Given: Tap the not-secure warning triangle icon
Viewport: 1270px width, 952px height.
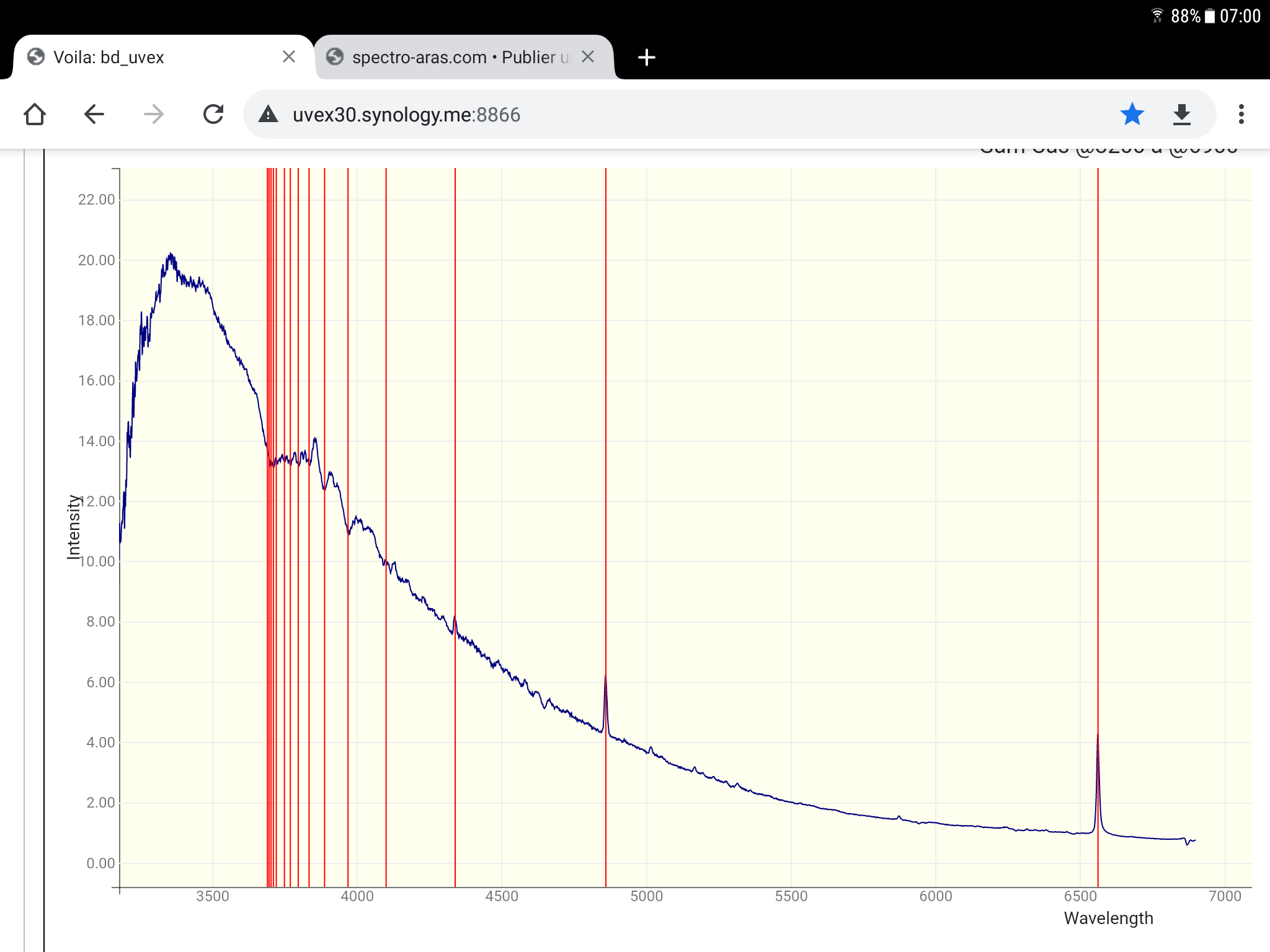Looking at the screenshot, I should 268,115.
